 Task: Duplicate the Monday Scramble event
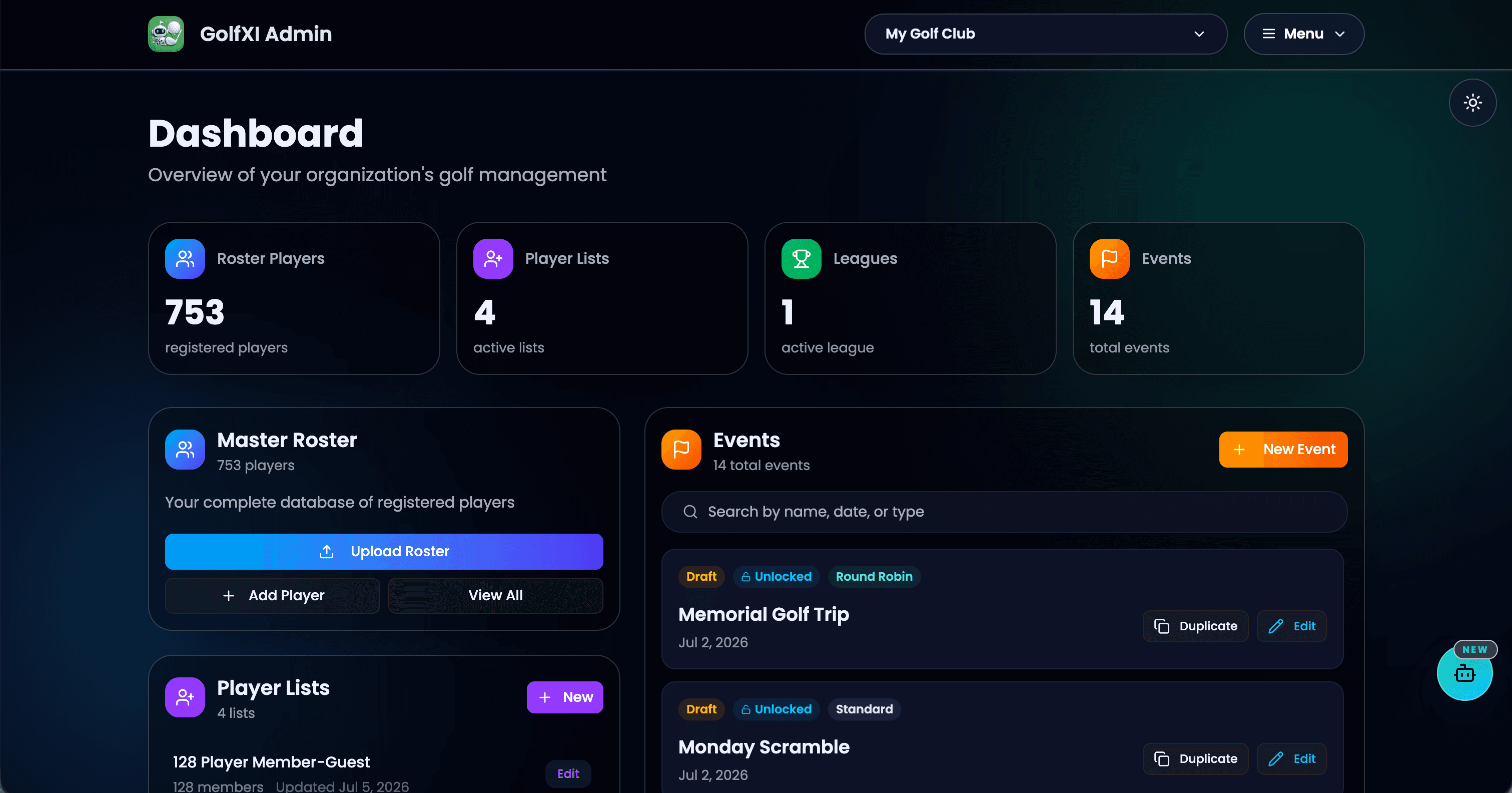pos(1196,759)
